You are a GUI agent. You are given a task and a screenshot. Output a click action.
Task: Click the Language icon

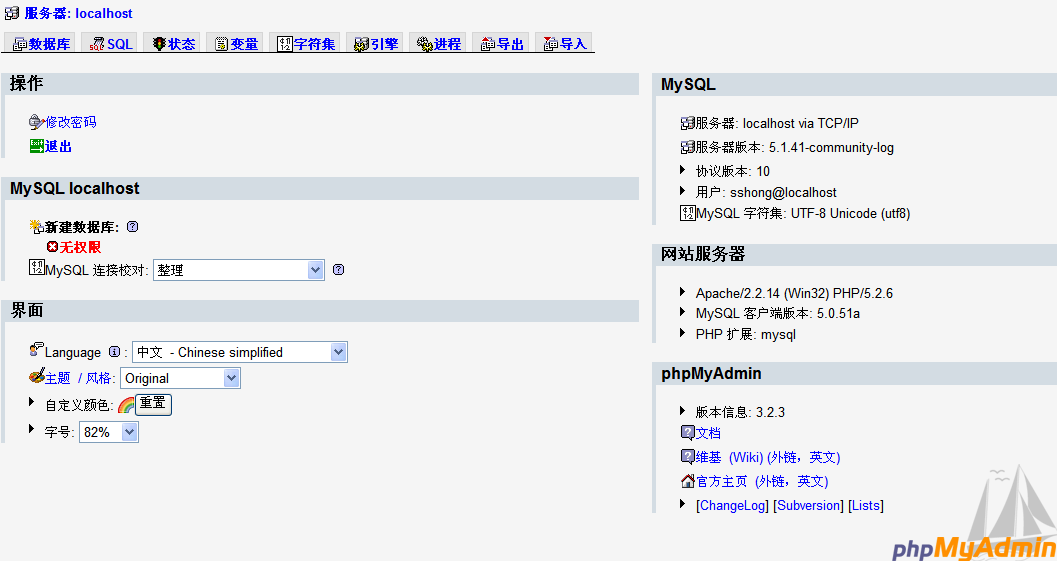(x=36, y=349)
